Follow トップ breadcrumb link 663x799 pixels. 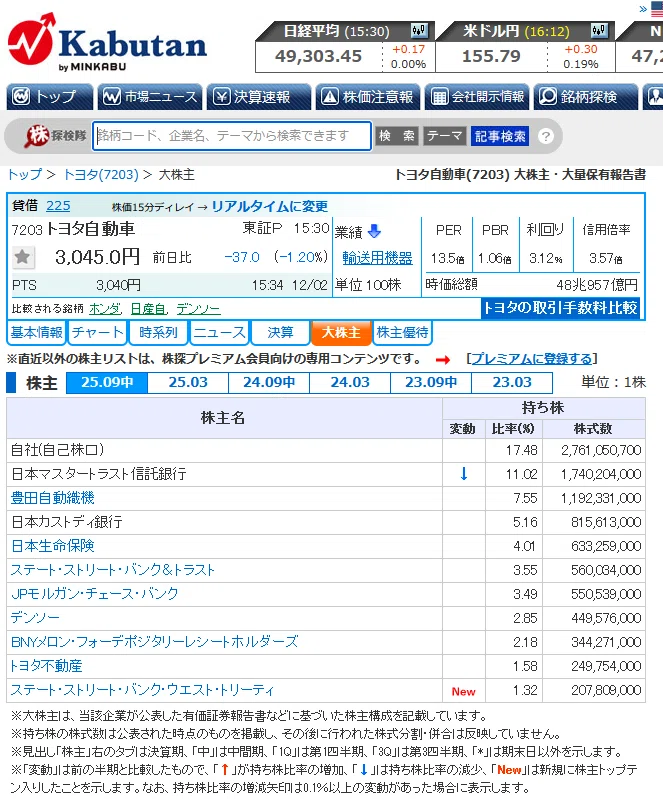(x=24, y=175)
